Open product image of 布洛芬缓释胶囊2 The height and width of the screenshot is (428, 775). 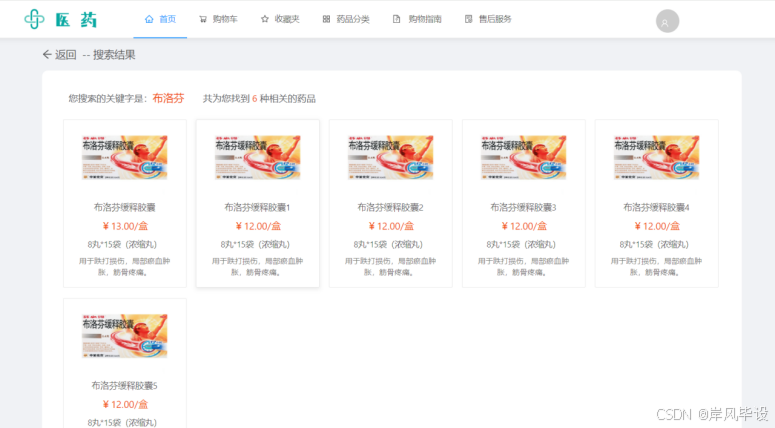(x=390, y=157)
